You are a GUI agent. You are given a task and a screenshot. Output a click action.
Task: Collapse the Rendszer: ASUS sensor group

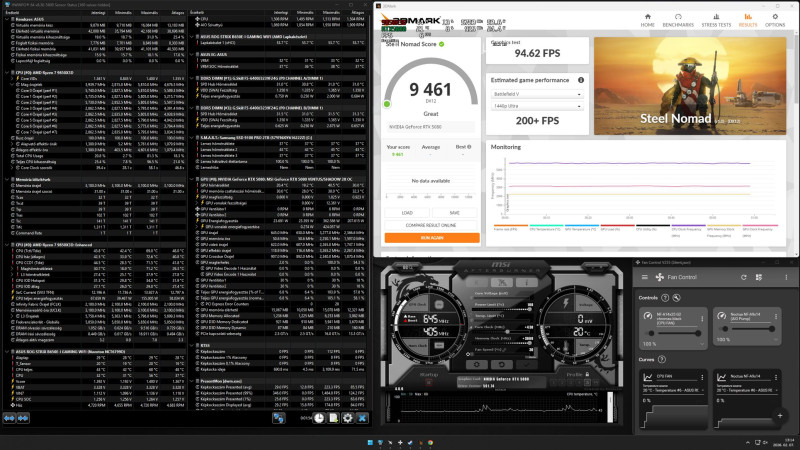7,19
